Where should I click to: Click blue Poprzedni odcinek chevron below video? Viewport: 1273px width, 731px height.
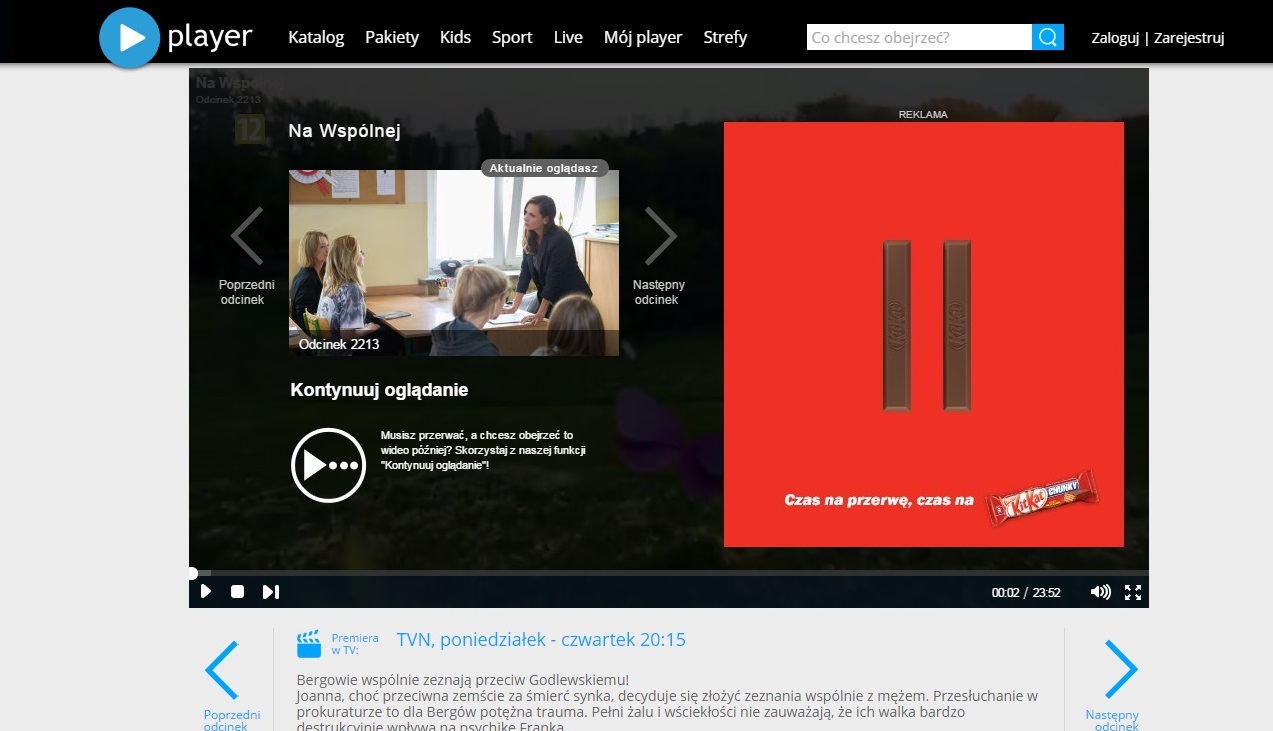tap(223, 669)
